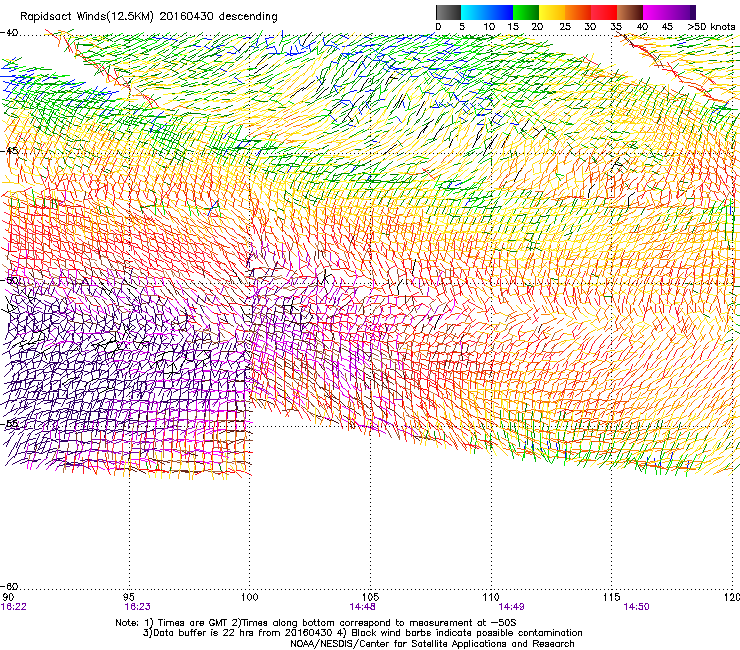Click the longitude axis label '90'
Screen dimensions: 740x650
click(x=8, y=597)
